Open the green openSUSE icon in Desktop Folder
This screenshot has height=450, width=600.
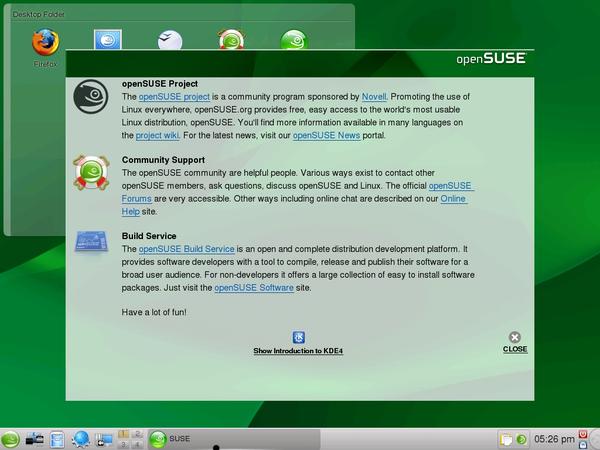tap(294, 40)
